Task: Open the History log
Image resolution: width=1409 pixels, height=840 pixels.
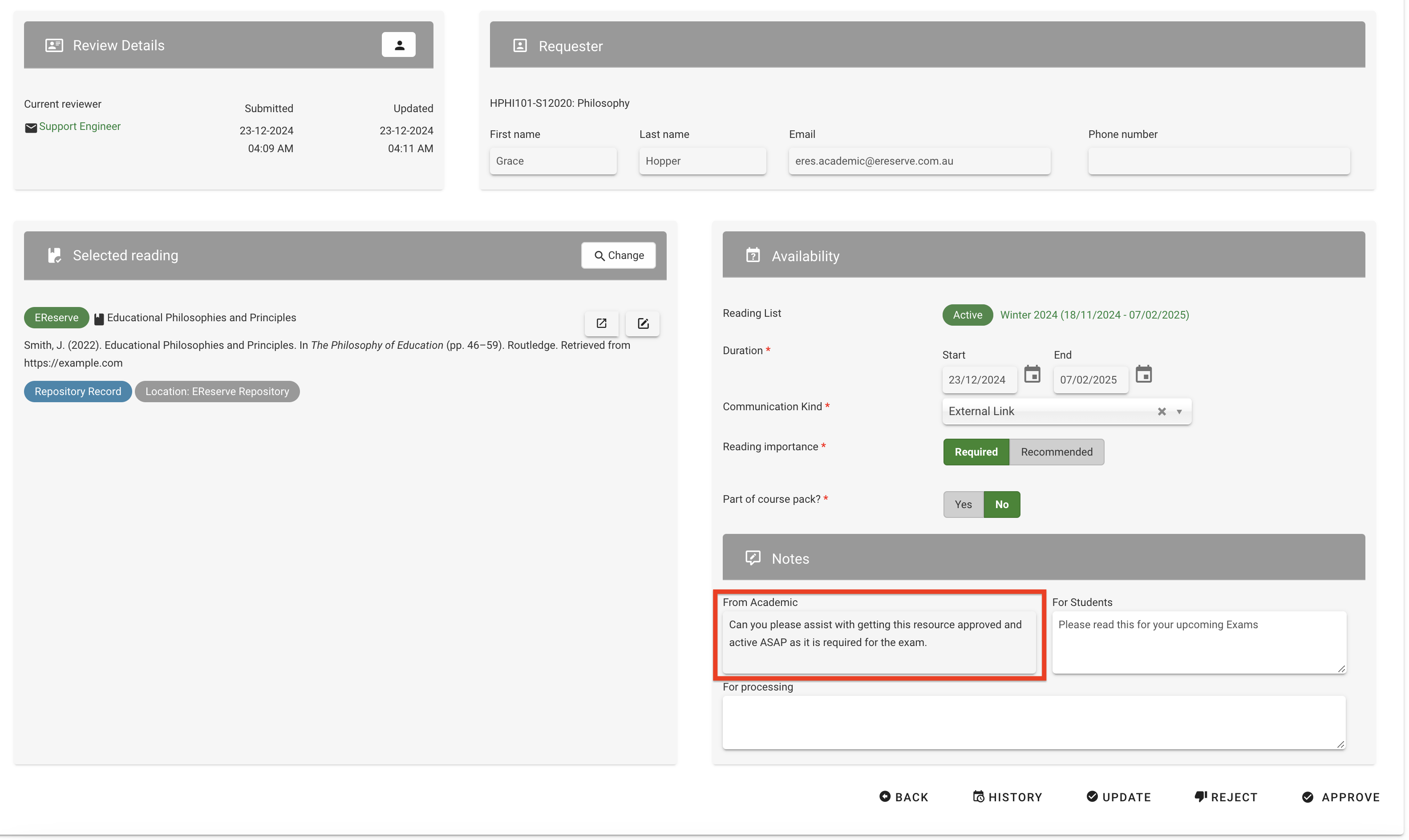Action: click(x=1007, y=797)
